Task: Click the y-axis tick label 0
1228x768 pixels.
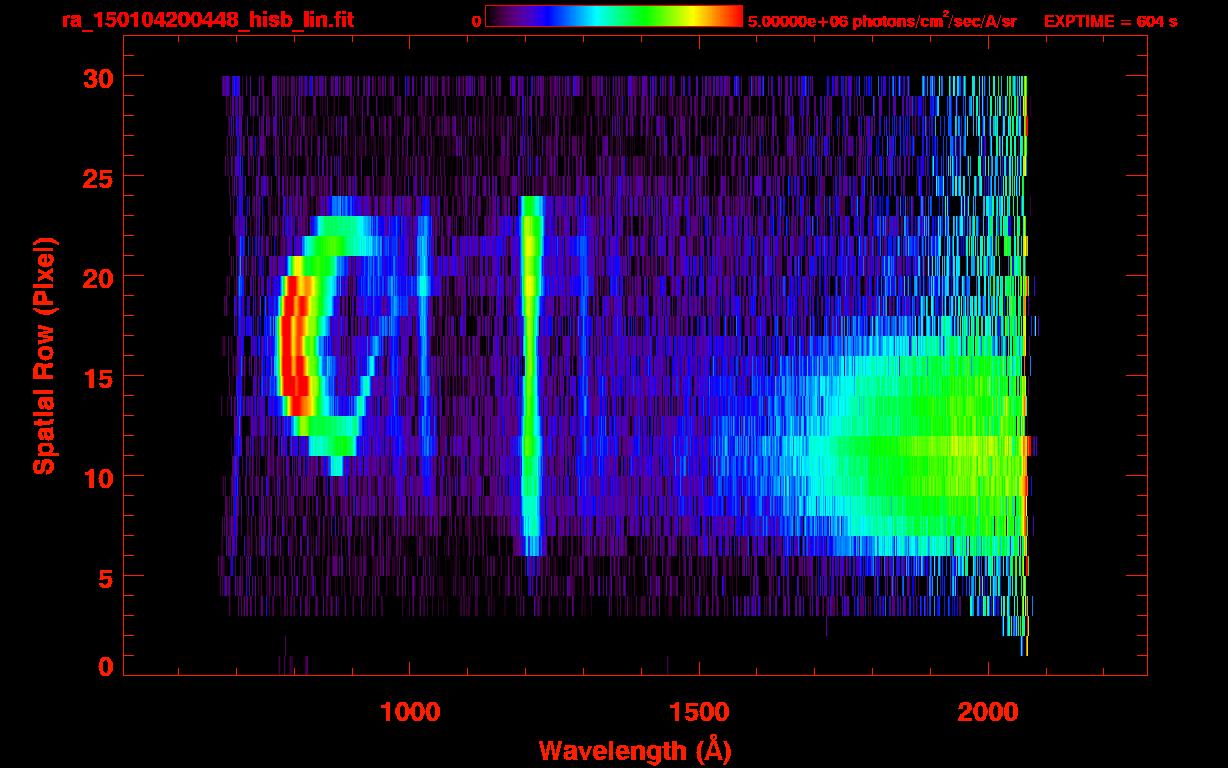Action: [x=105, y=666]
